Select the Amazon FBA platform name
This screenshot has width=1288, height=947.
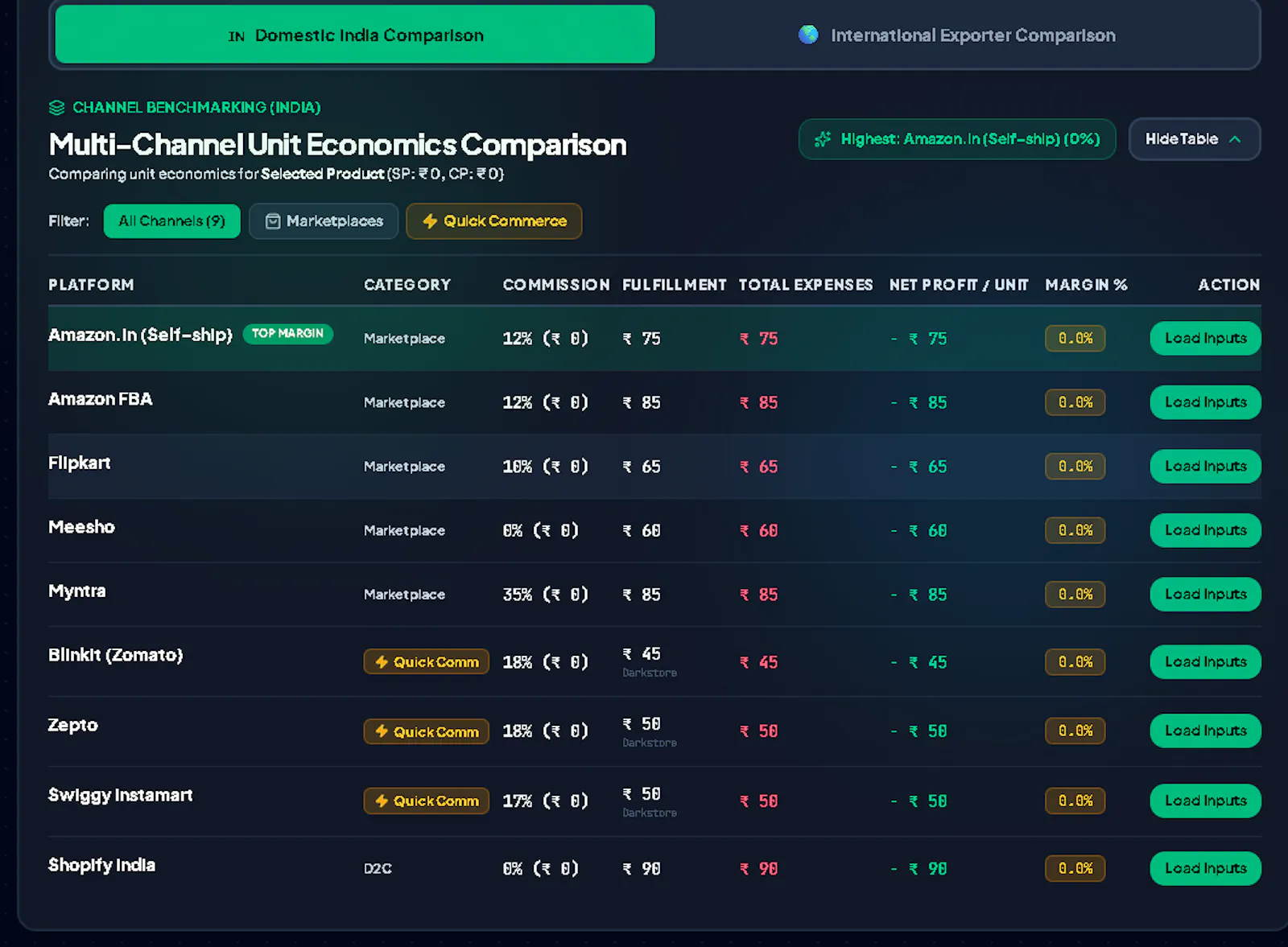[100, 399]
